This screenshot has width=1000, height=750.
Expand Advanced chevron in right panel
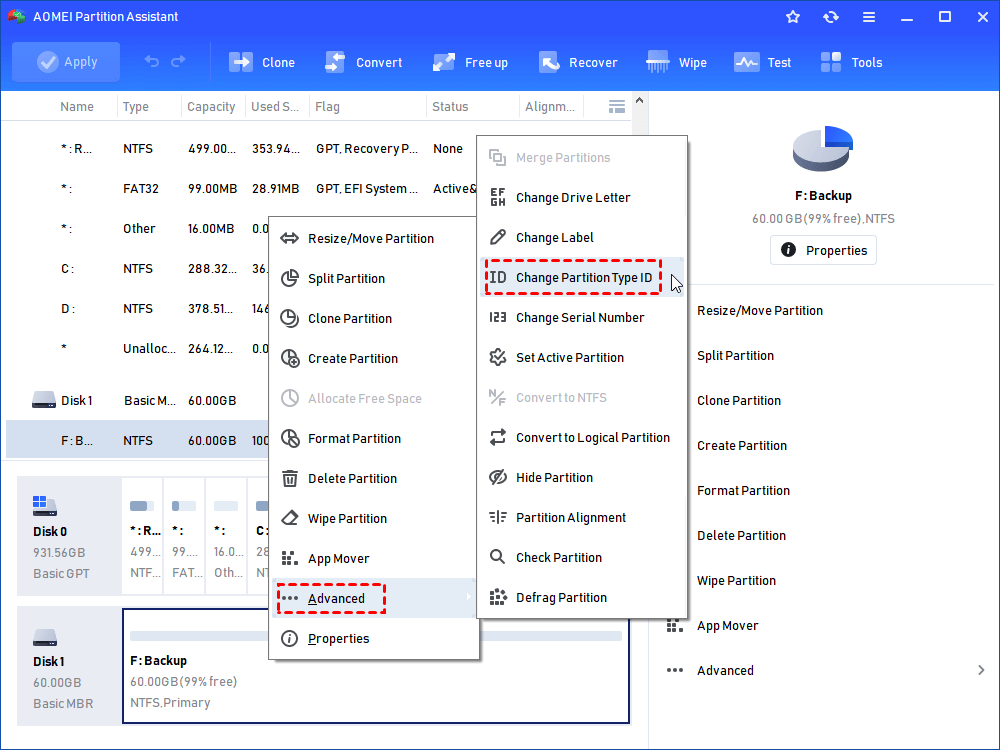coord(981,670)
